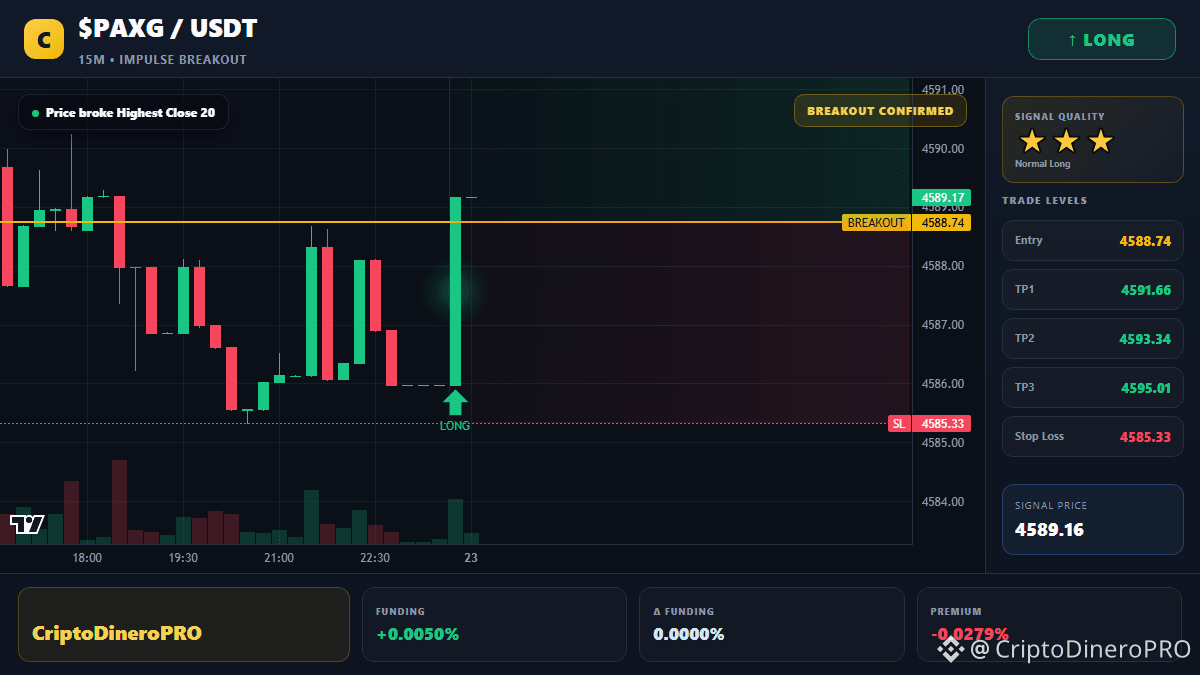Viewport: 1200px width, 675px height.
Task: Click the green LONG arrow marker
Action: click(455, 402)
